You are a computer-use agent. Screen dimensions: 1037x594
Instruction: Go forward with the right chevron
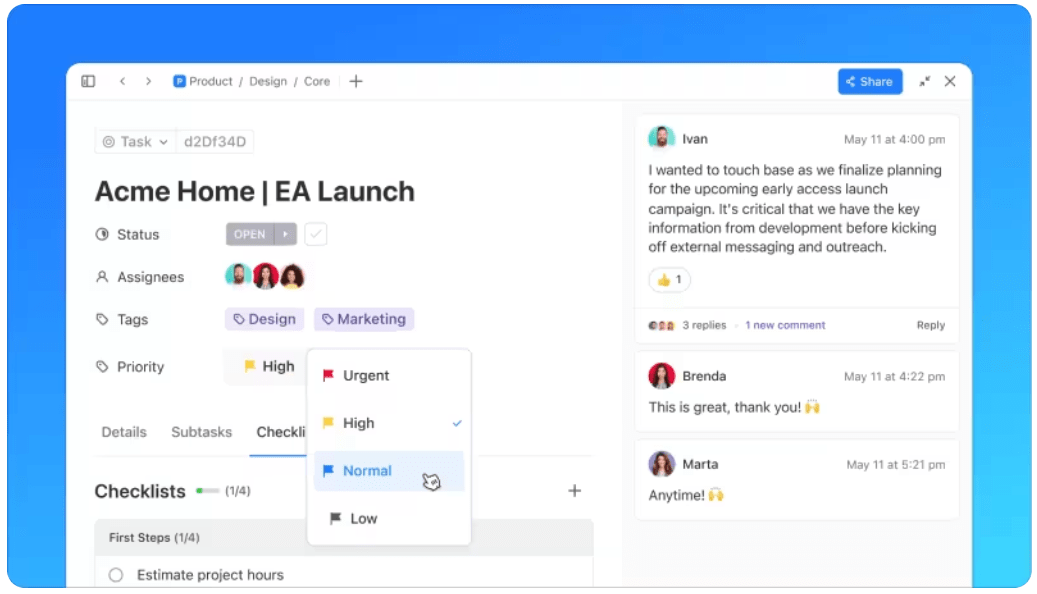tap(148, 81)
